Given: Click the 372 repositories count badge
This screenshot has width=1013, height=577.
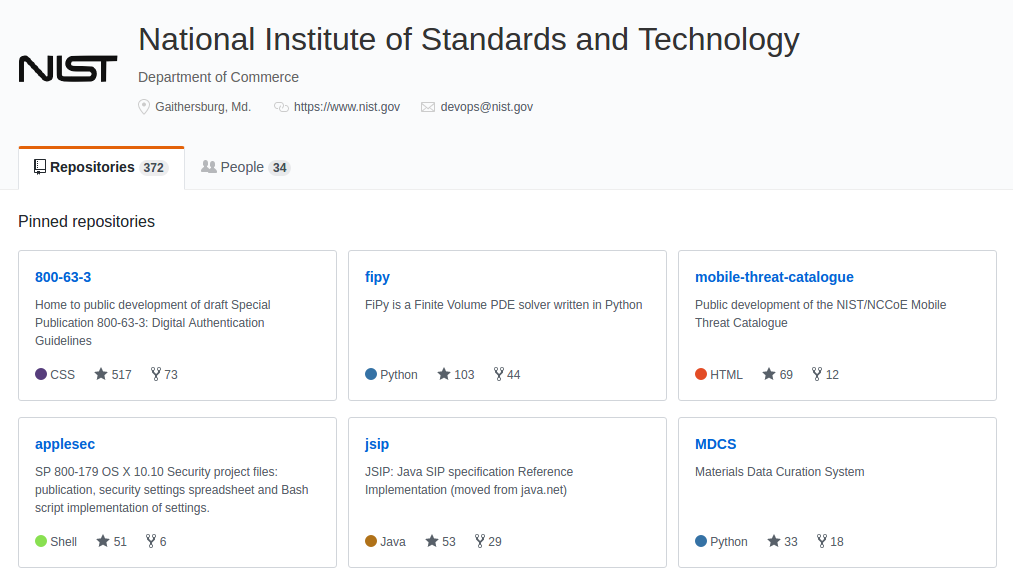Looking at the screenshot, I should pos(154,168).
